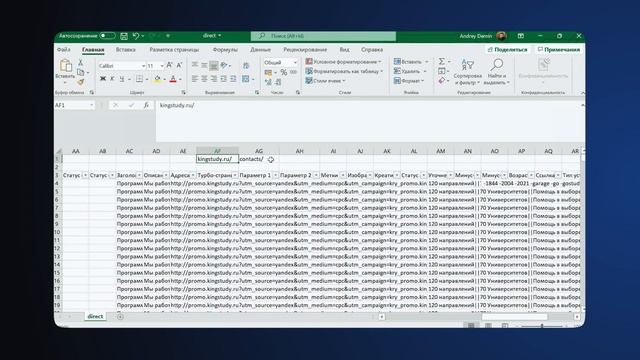Click the new sheet plus icon
The height and width of the screenshot is (360, 640).
120,317
